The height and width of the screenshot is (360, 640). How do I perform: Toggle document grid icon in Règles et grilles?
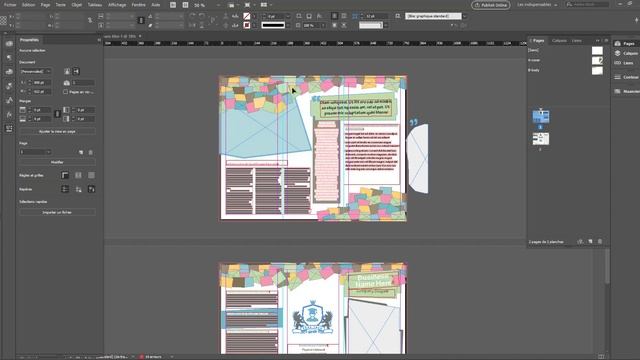tap(91, 175)
